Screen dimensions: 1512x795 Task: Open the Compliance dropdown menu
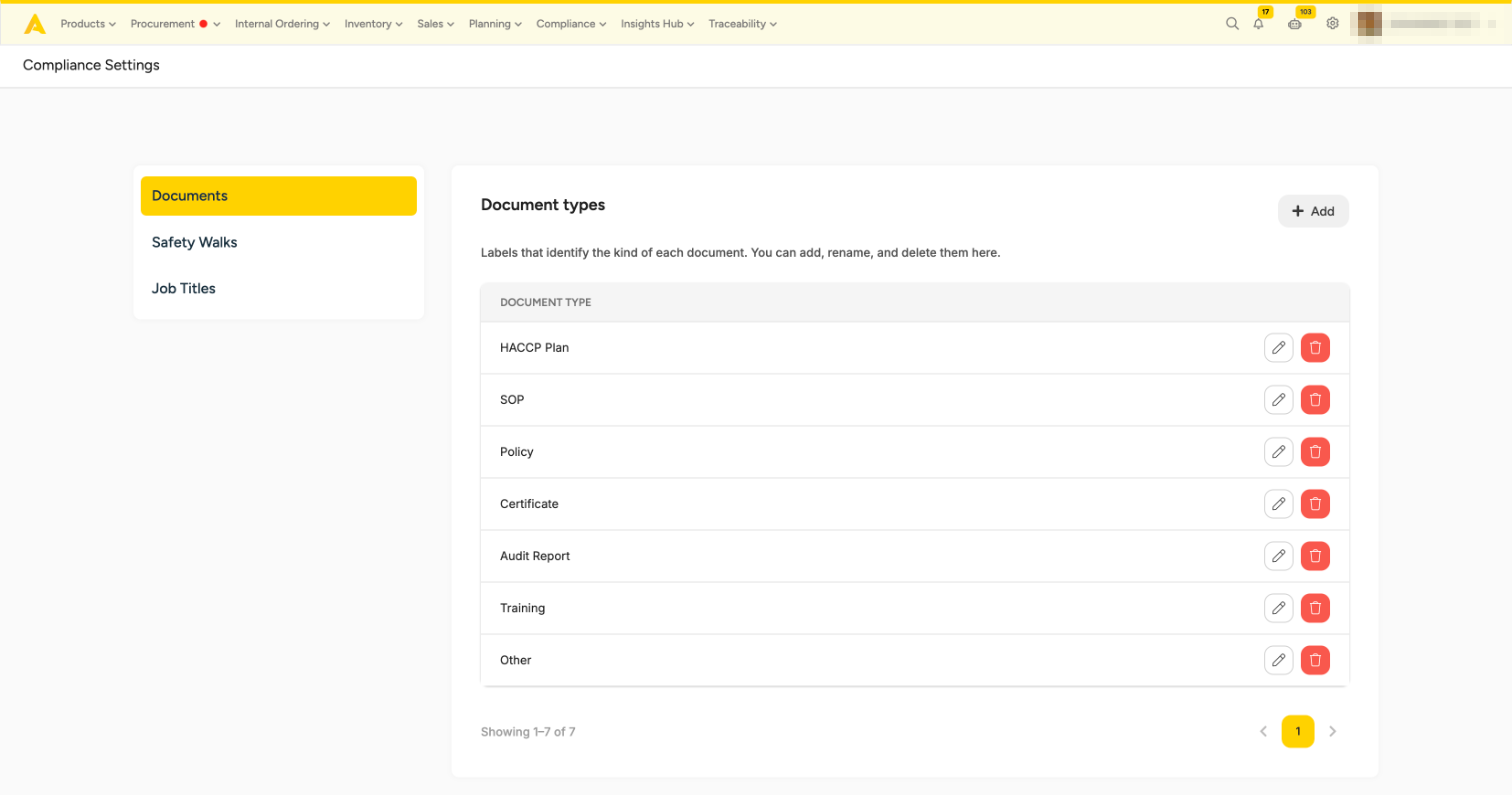(571, 24)
